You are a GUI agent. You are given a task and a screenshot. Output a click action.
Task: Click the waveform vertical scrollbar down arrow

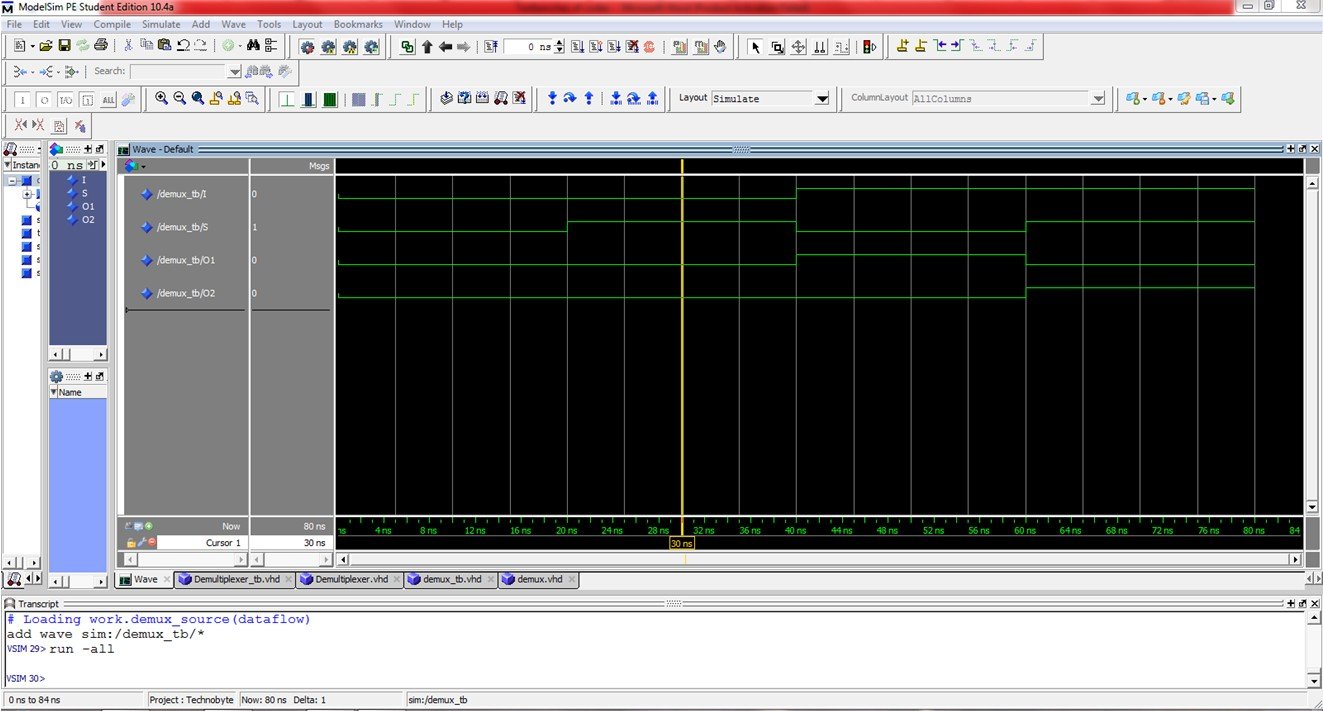tap(1313, 507)
